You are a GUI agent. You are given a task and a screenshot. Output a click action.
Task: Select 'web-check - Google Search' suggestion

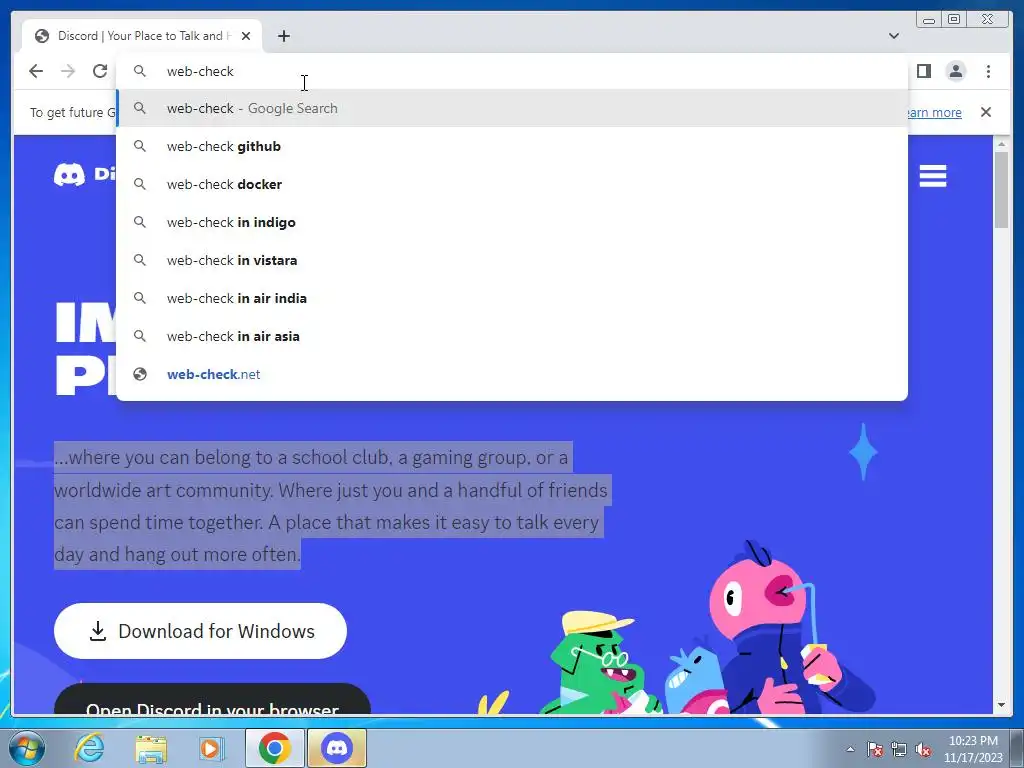[x=512, y=108]
